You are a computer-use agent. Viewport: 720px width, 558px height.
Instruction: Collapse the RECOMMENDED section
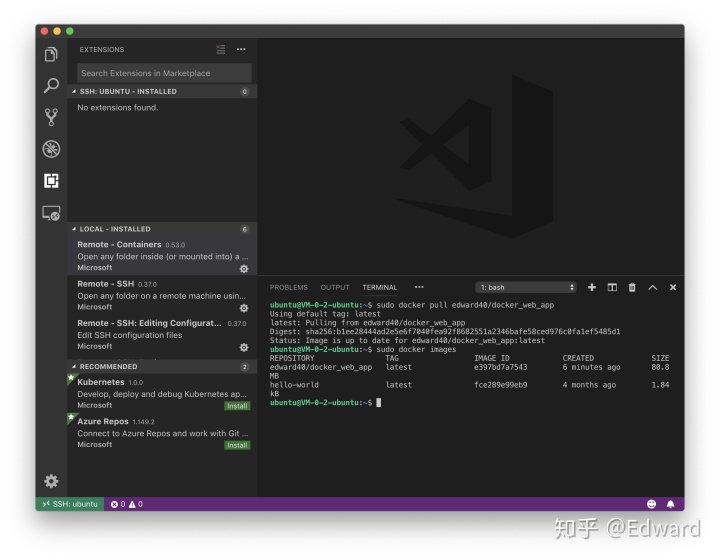[162, 366]
